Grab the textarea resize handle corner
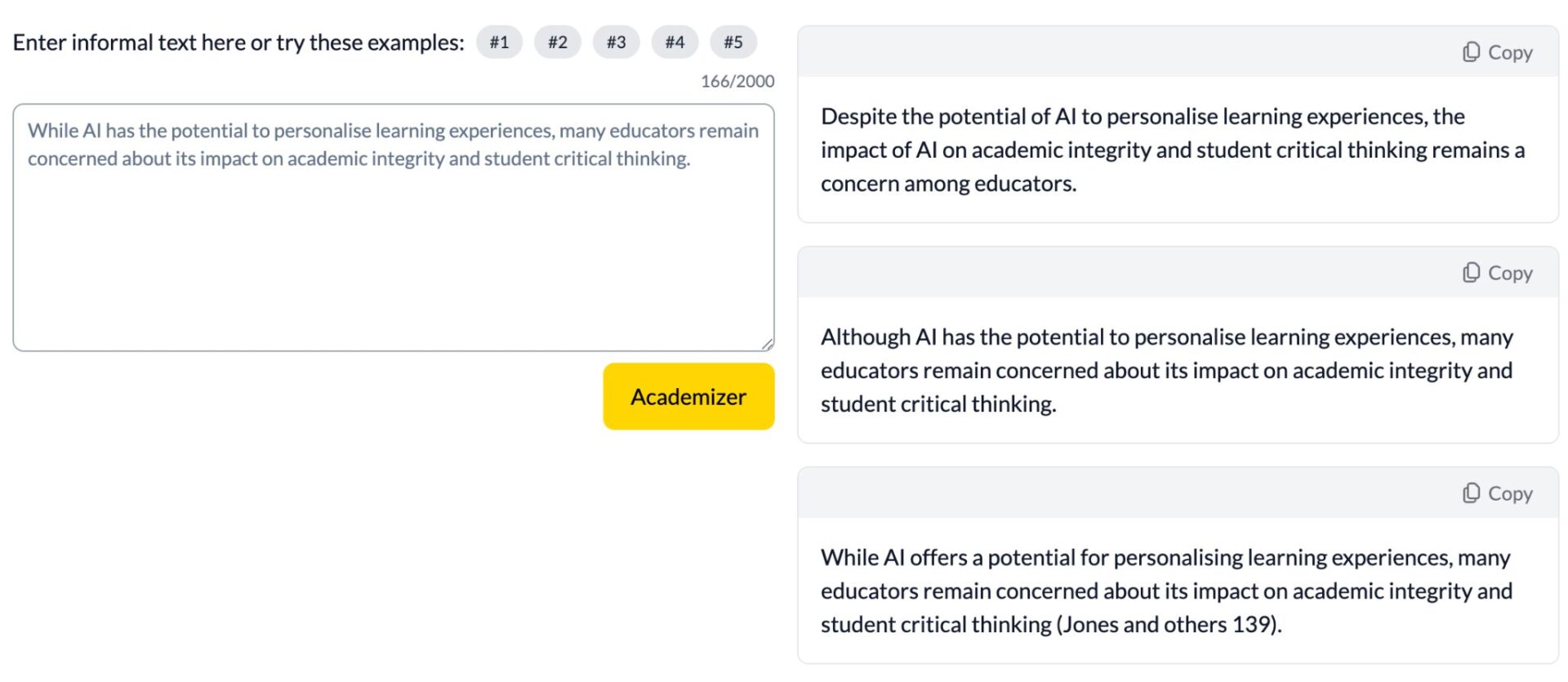The height and width of the screenshot is (682, 1568). 767,344
